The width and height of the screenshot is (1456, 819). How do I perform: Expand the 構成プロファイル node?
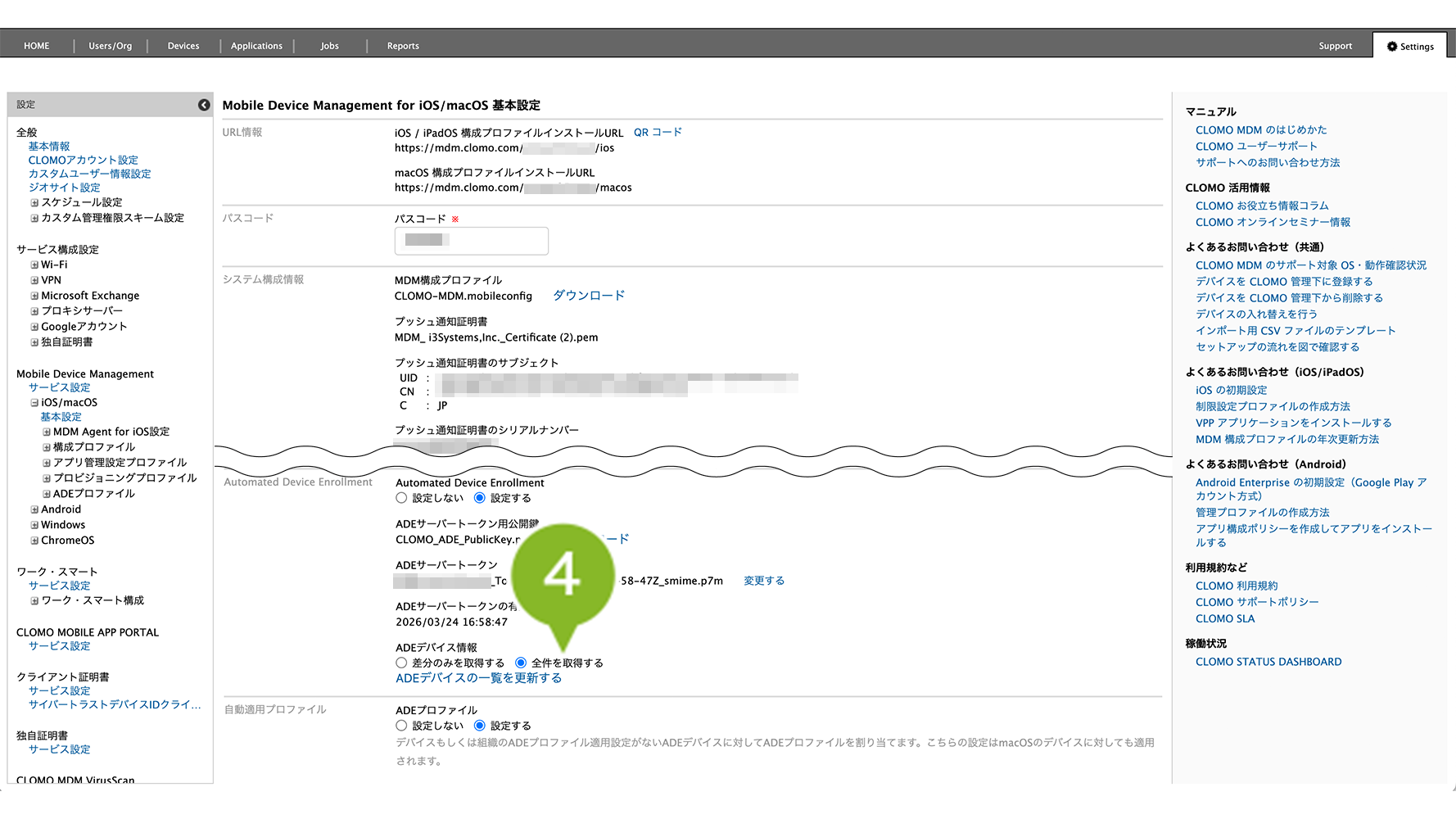point(47,447)
